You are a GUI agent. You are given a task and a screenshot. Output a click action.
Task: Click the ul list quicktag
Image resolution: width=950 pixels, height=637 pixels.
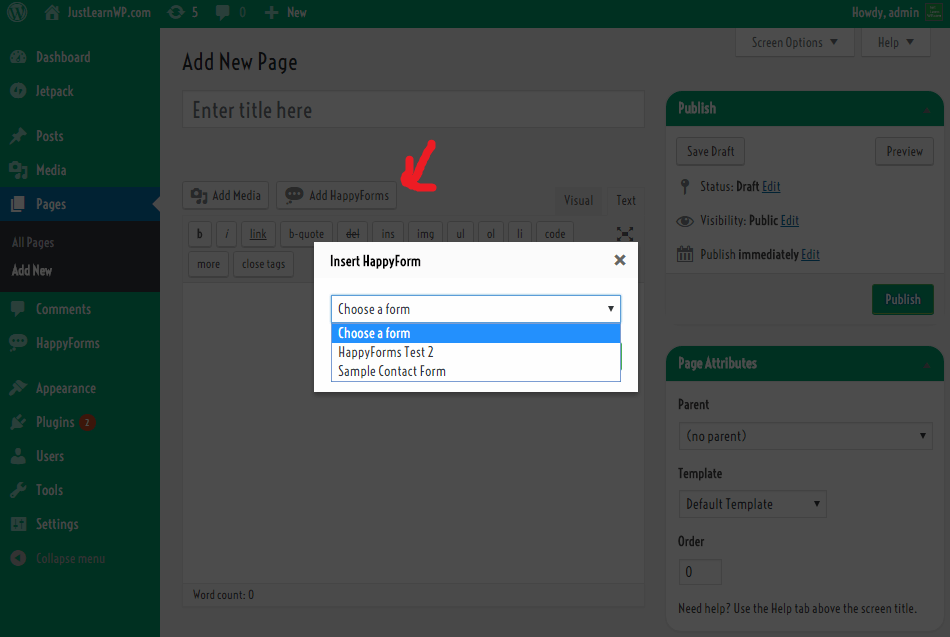[460, 234]
